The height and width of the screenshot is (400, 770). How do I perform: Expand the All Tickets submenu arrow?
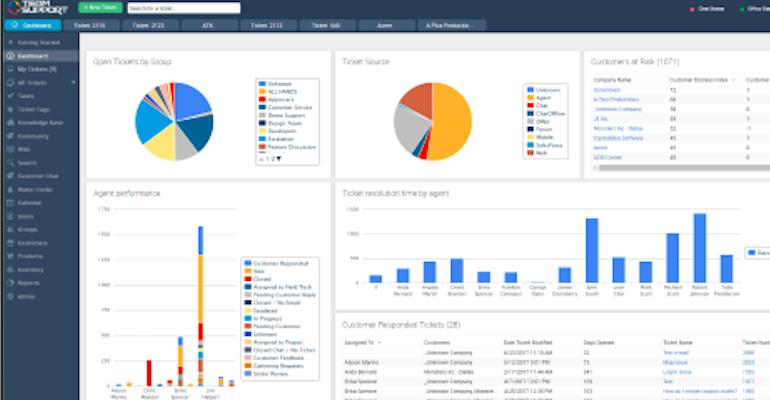coord(73,82)
